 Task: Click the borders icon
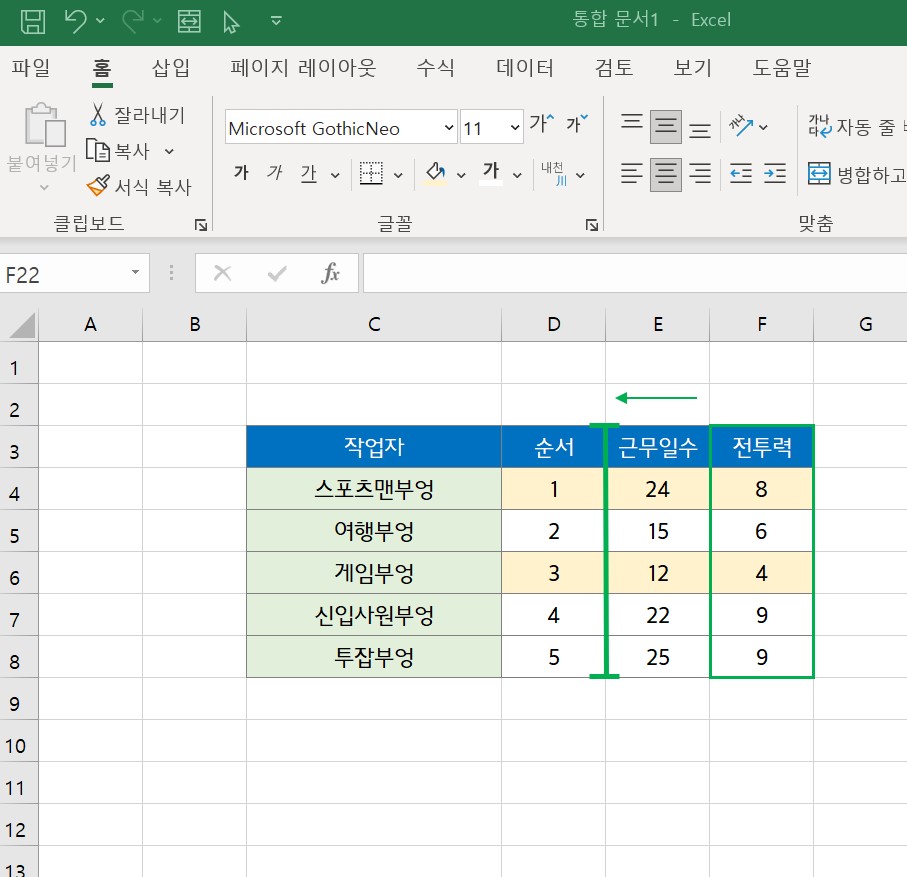371,173
